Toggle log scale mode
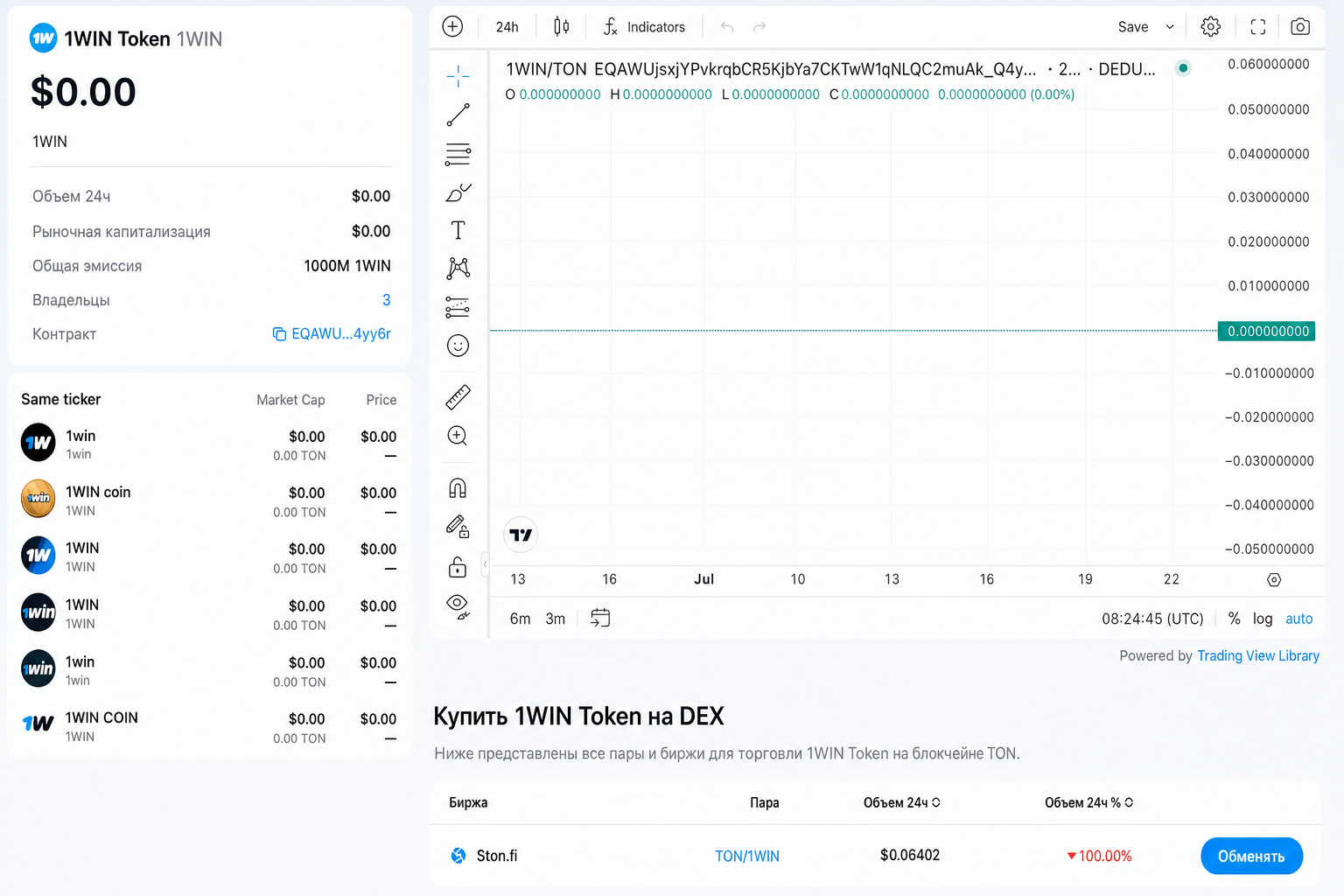 pyautogui.click(x=1263, y=619)
